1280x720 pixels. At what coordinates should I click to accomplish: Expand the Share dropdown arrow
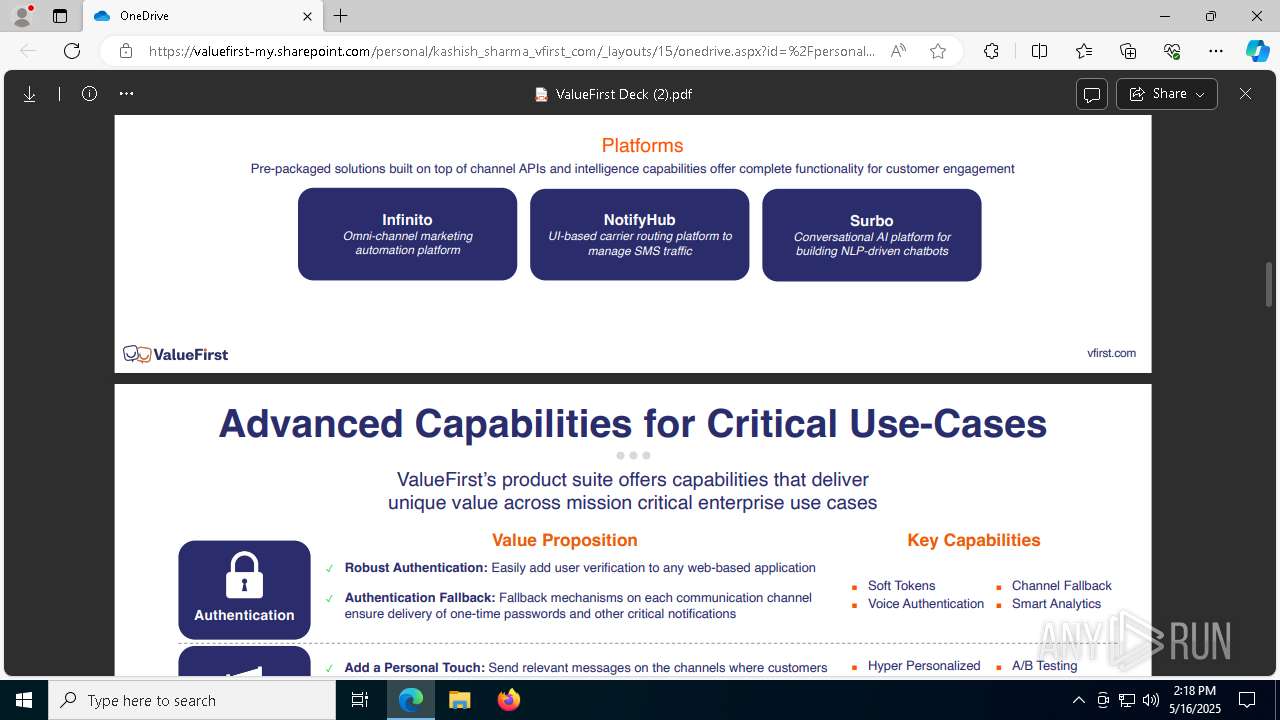(x=1201, y=94)
